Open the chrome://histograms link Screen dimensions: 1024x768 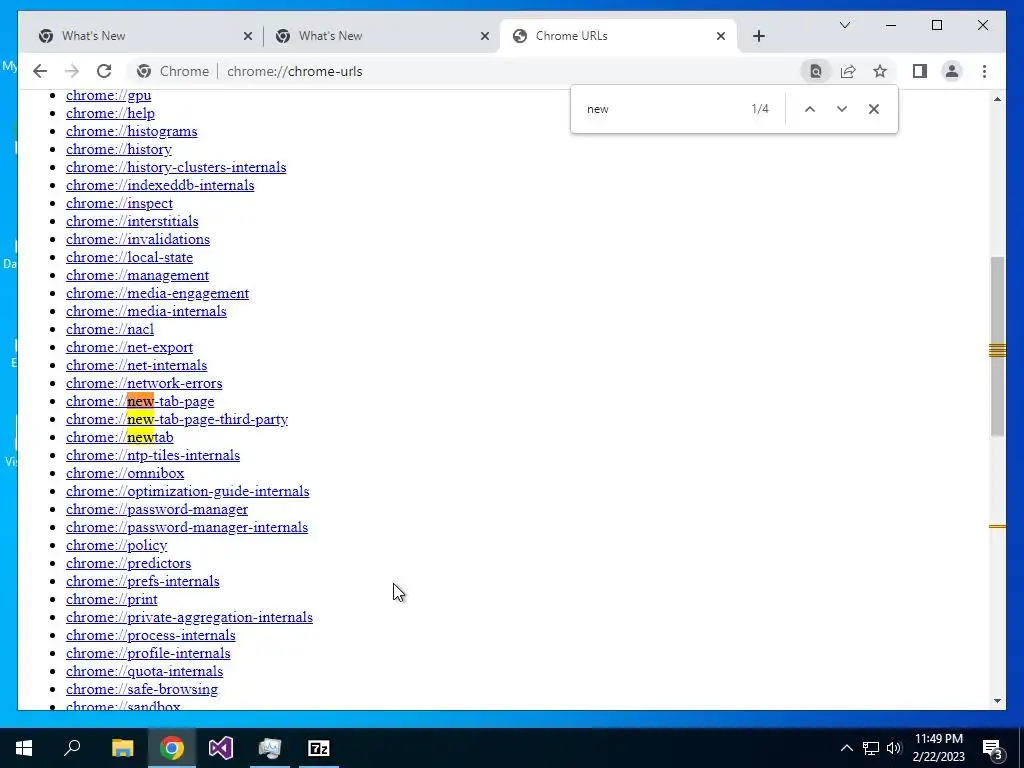coord(131,131)
